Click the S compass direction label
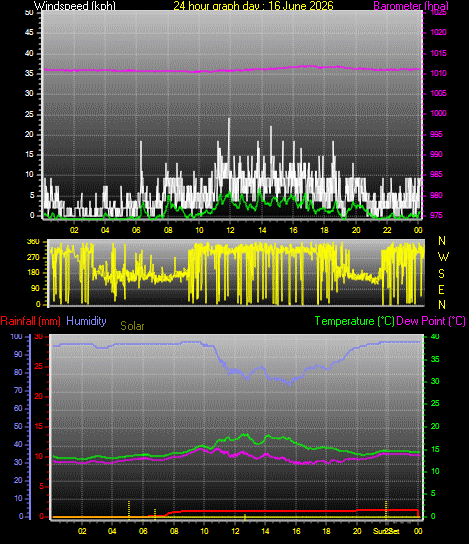This screenshot has width=469, height=544. [441, 274]
